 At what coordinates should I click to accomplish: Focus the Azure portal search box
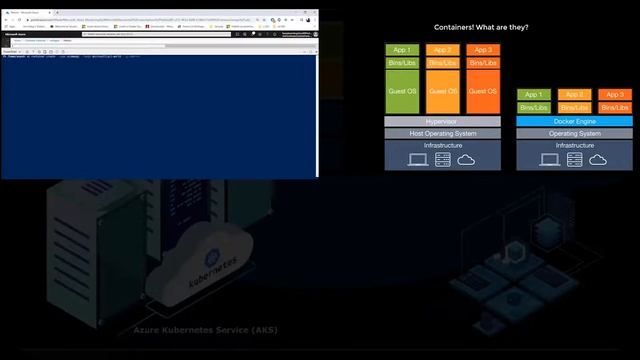click(156, 34)
